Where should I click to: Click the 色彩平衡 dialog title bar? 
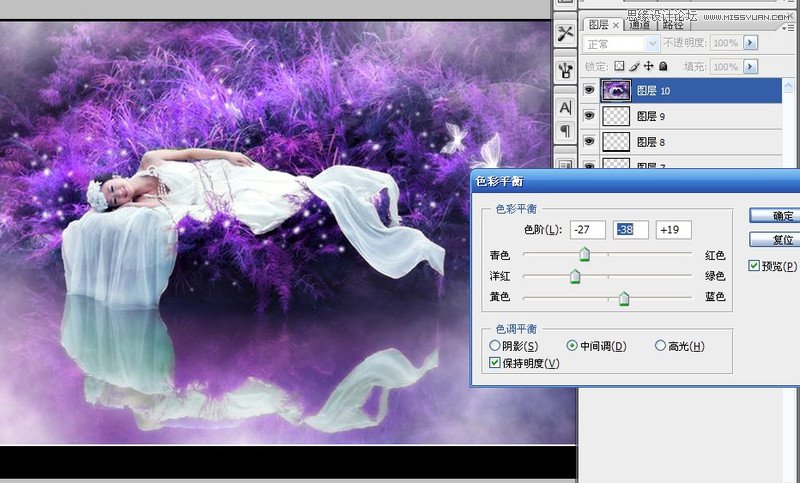[x=635, y=181]
